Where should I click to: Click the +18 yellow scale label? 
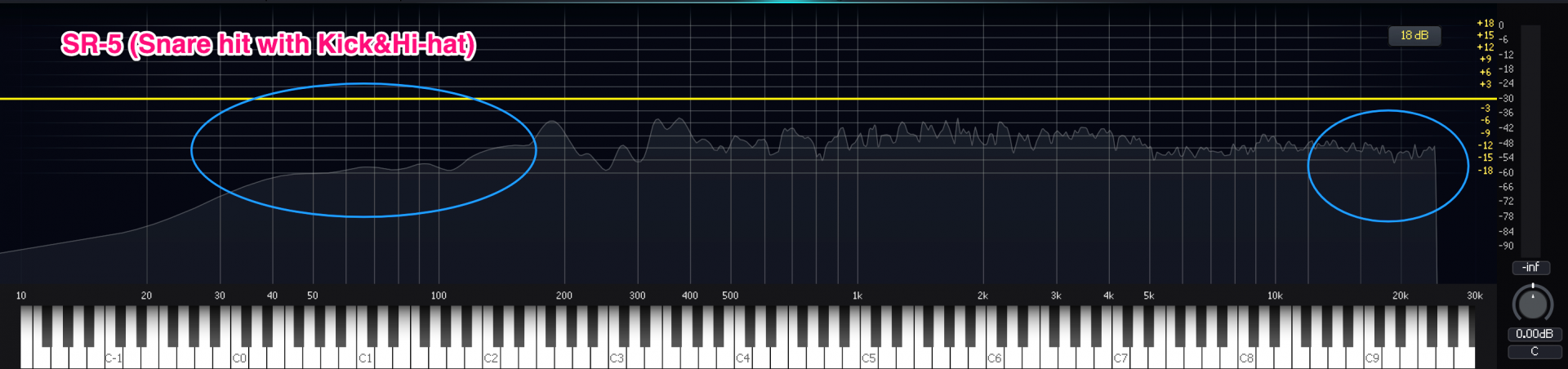(x=1485, y=24)
